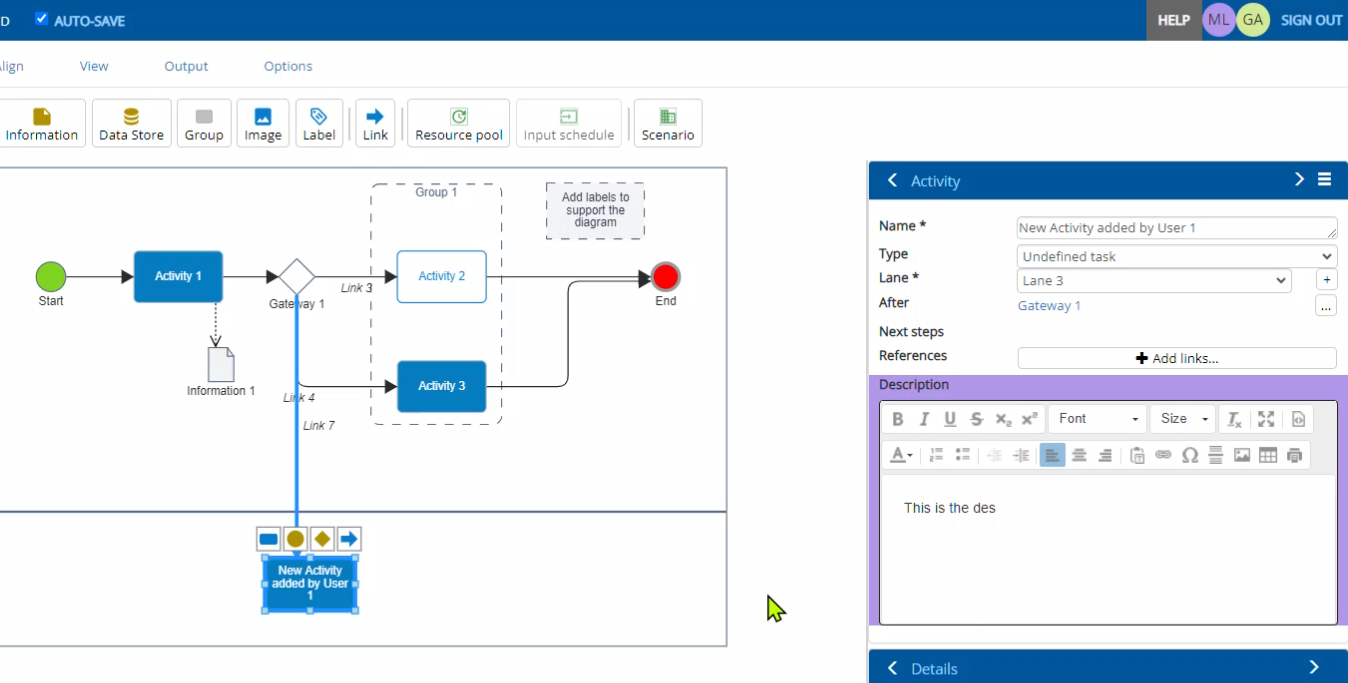Click the Scenario toolbar button
This screenshot has width=1348, height=683.
(667, 123)
